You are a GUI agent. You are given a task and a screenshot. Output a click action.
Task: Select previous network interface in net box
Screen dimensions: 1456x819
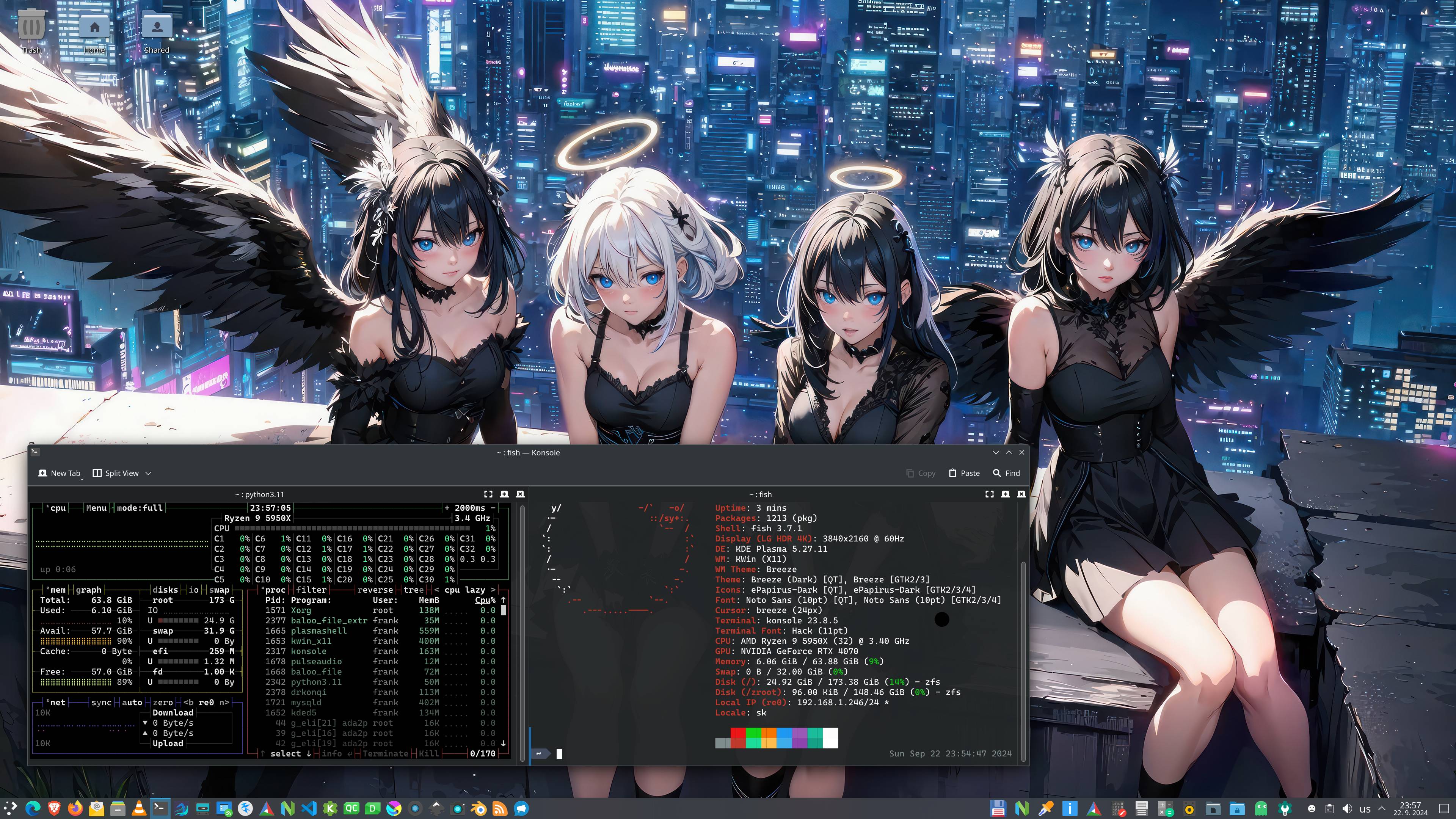(x=188, y=703)
